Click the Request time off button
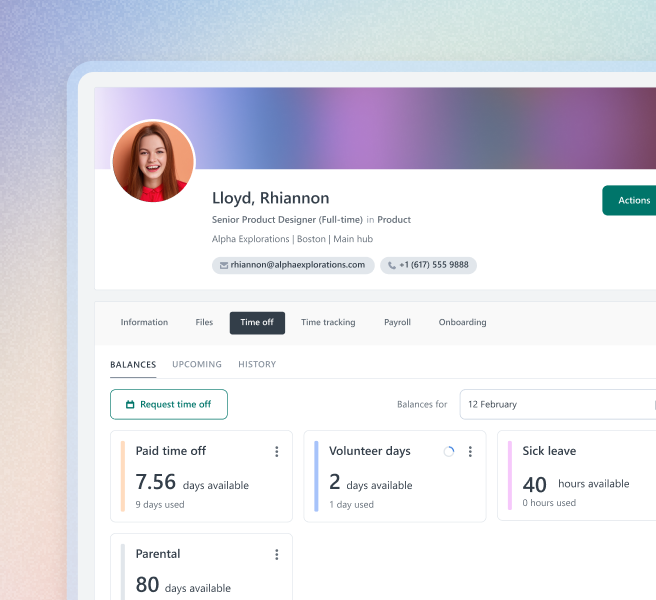656x600 pixels. [169, 404]
